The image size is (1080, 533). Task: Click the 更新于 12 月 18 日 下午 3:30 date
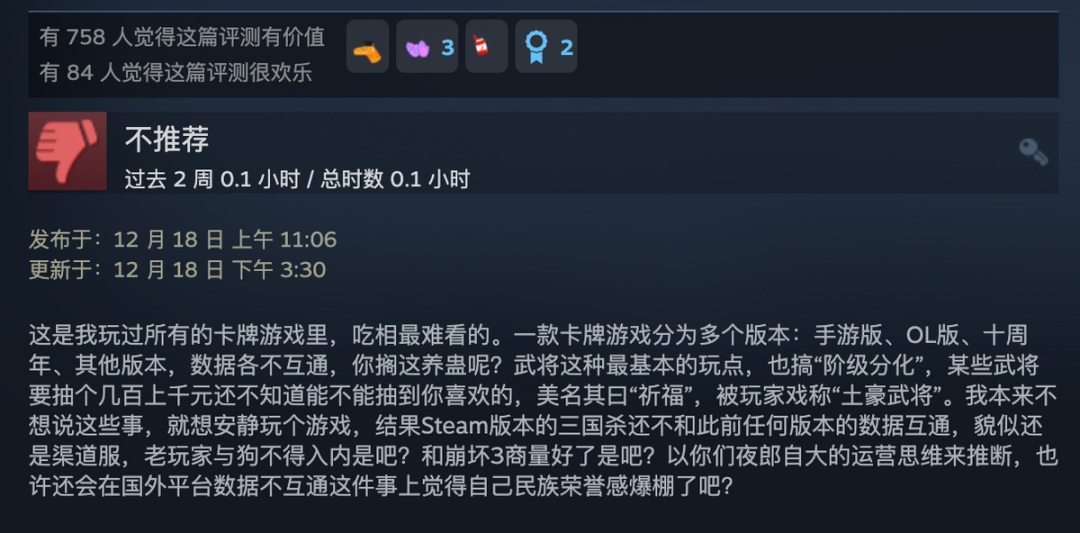pyautogui.click(x=177, y=269)
